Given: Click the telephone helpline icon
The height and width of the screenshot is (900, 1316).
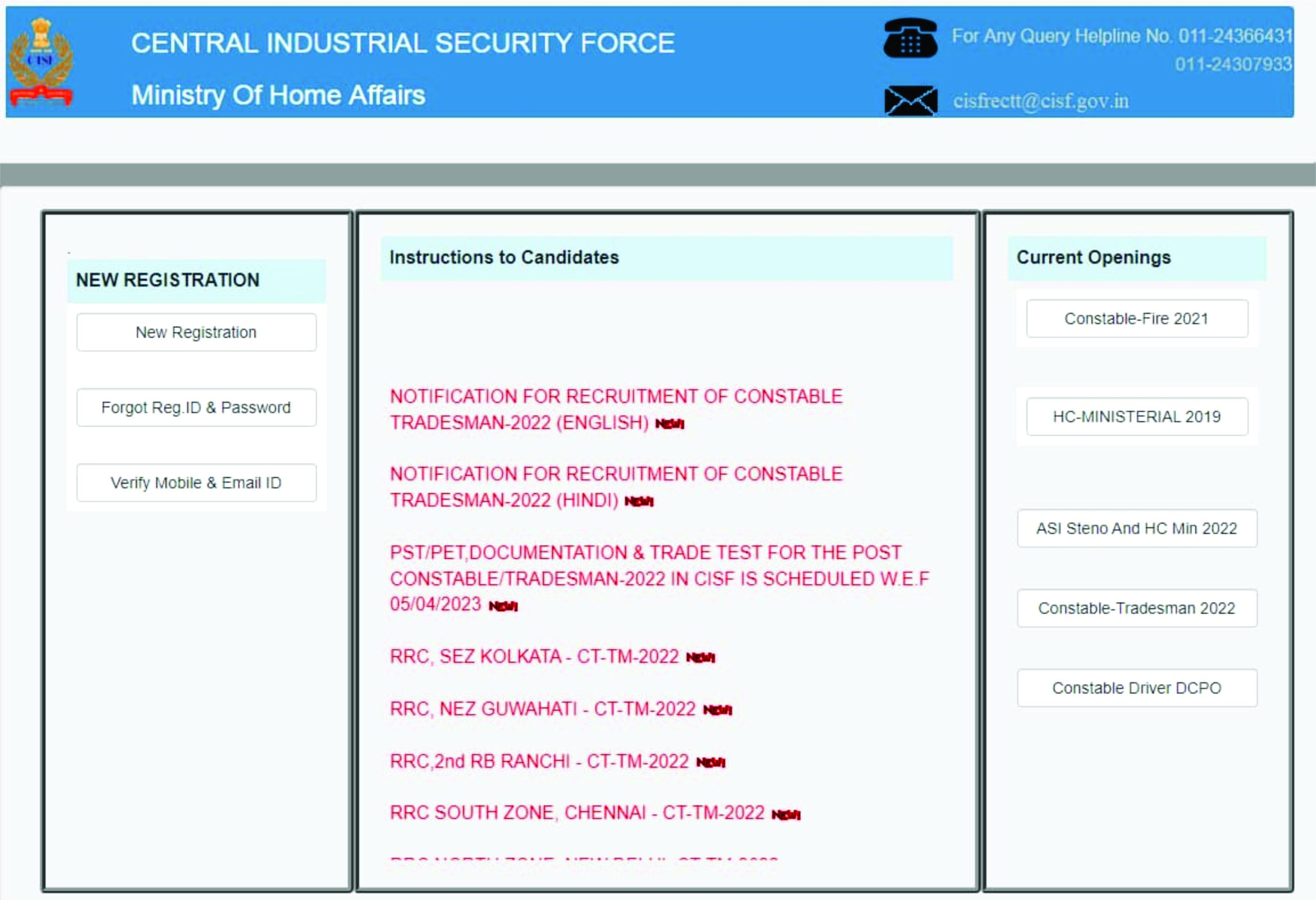Looking at the screenshot, I should point(910,38).
